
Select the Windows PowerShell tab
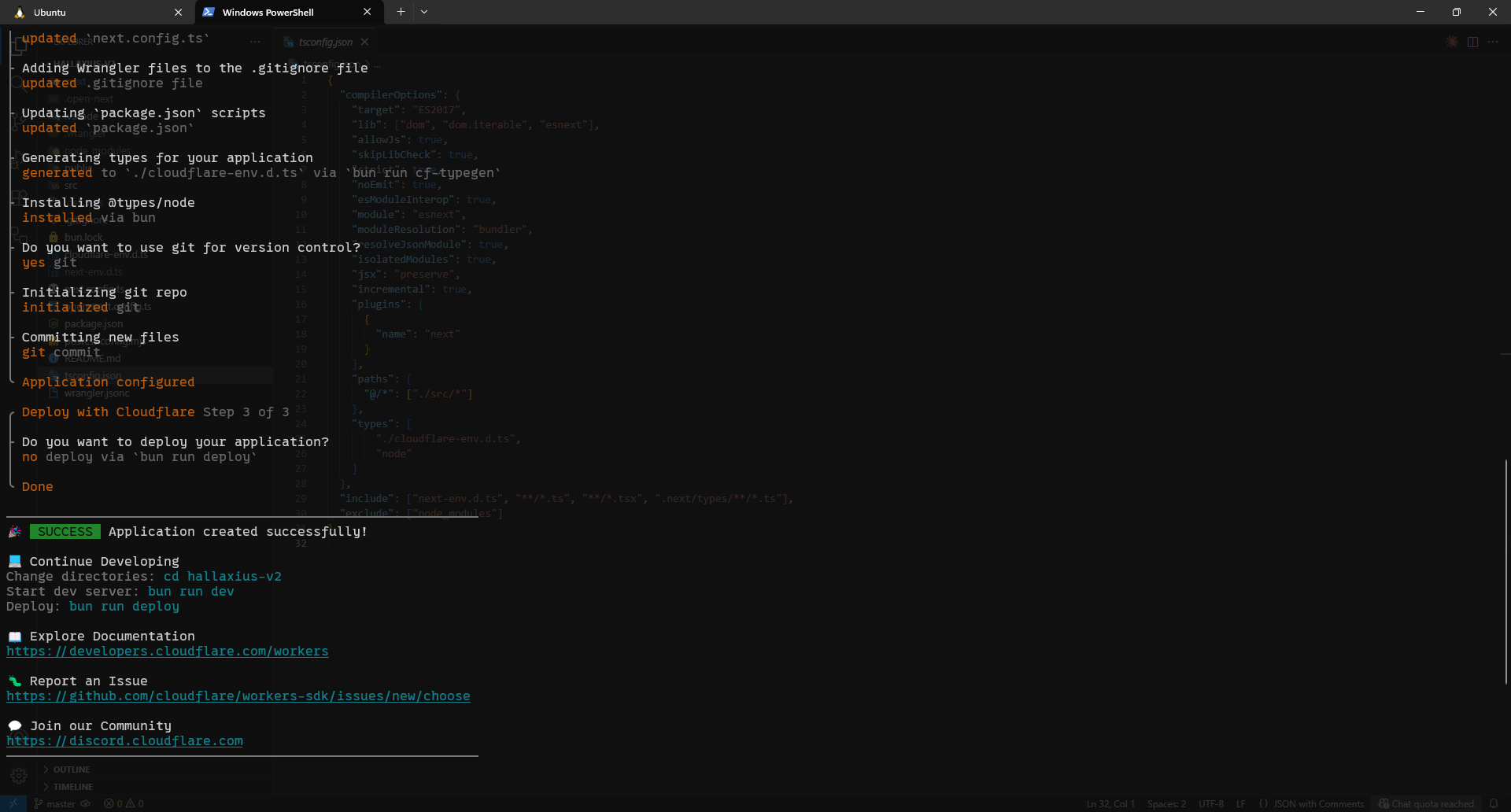288,12
